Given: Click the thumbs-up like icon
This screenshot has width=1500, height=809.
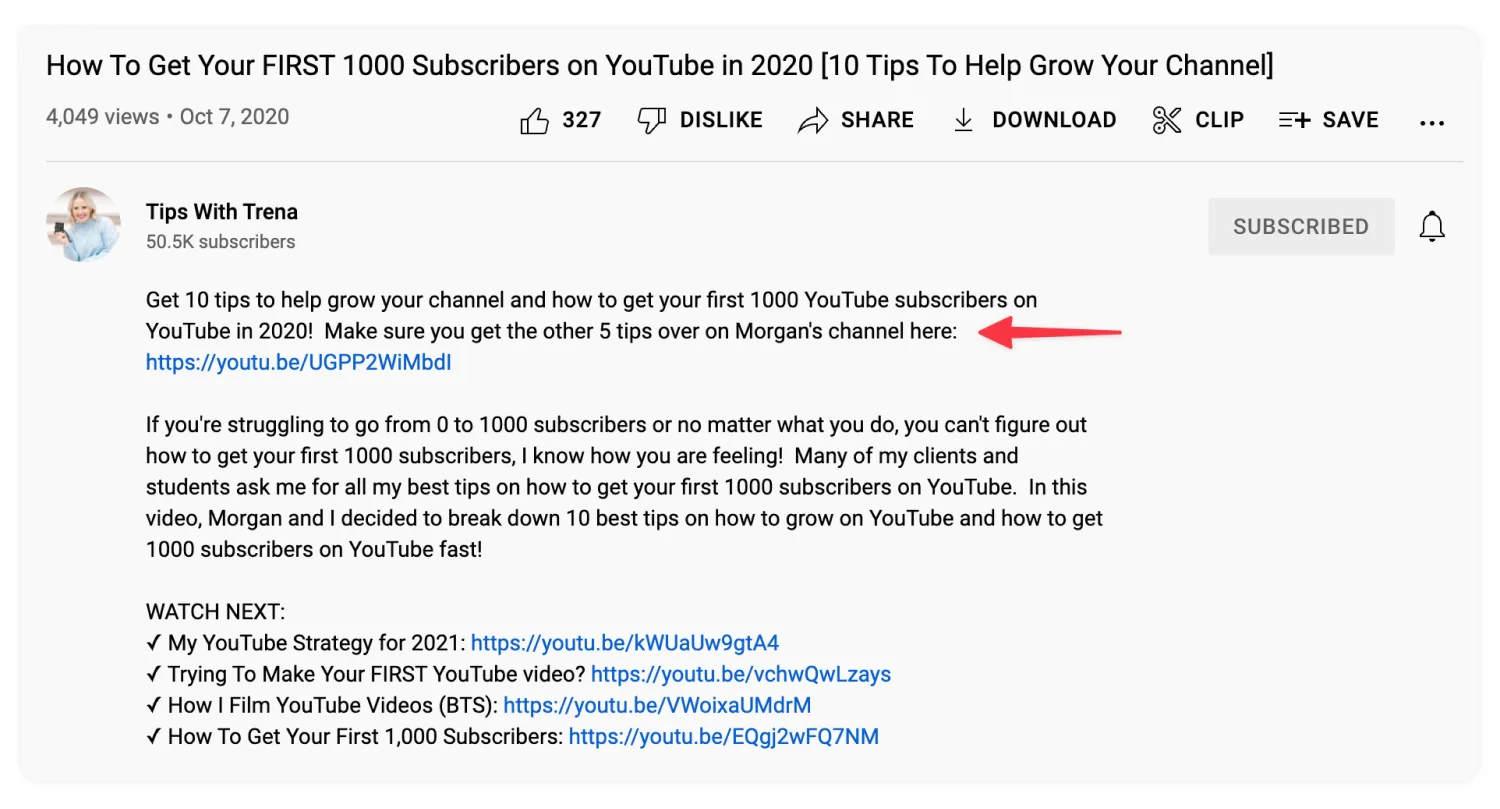Looking at the screenshot, I should tap(535, 121).
